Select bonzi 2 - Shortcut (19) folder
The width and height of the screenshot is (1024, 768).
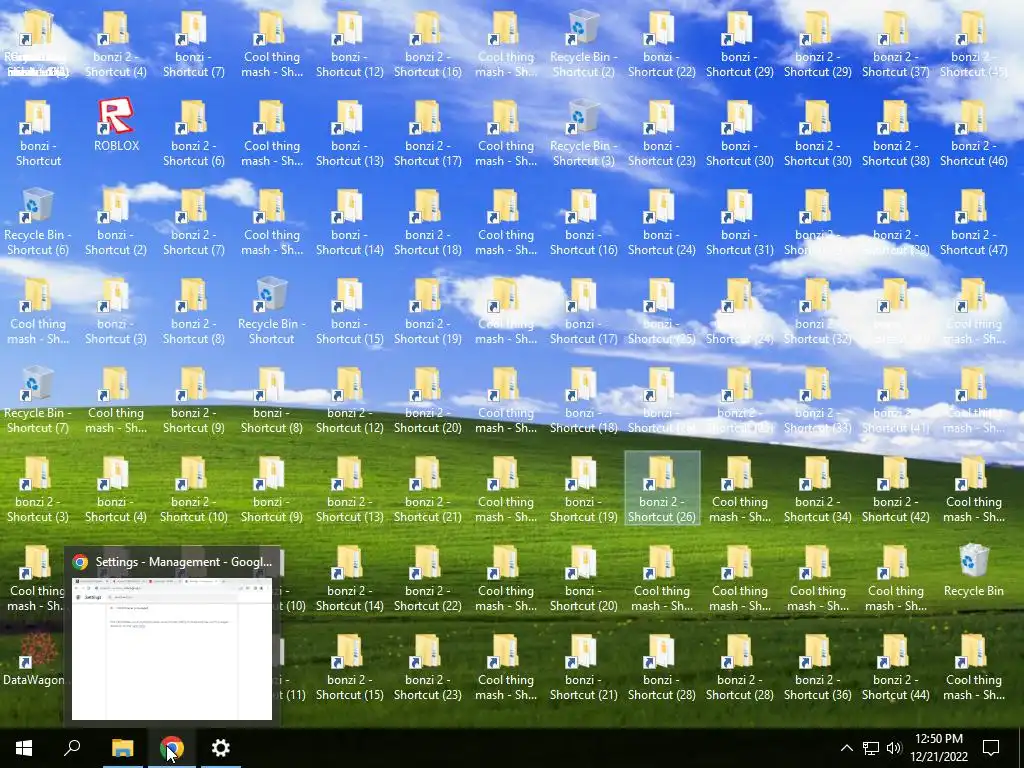coord(428,312)
